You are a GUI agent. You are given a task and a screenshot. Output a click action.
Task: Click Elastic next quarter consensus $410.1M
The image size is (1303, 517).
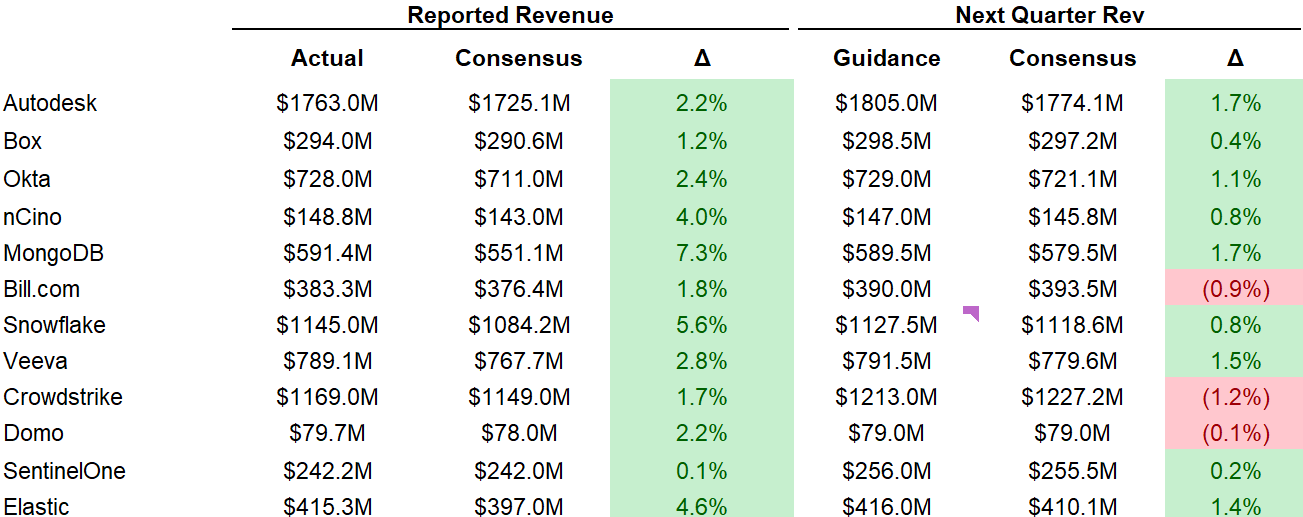[x=1073, y=506]
